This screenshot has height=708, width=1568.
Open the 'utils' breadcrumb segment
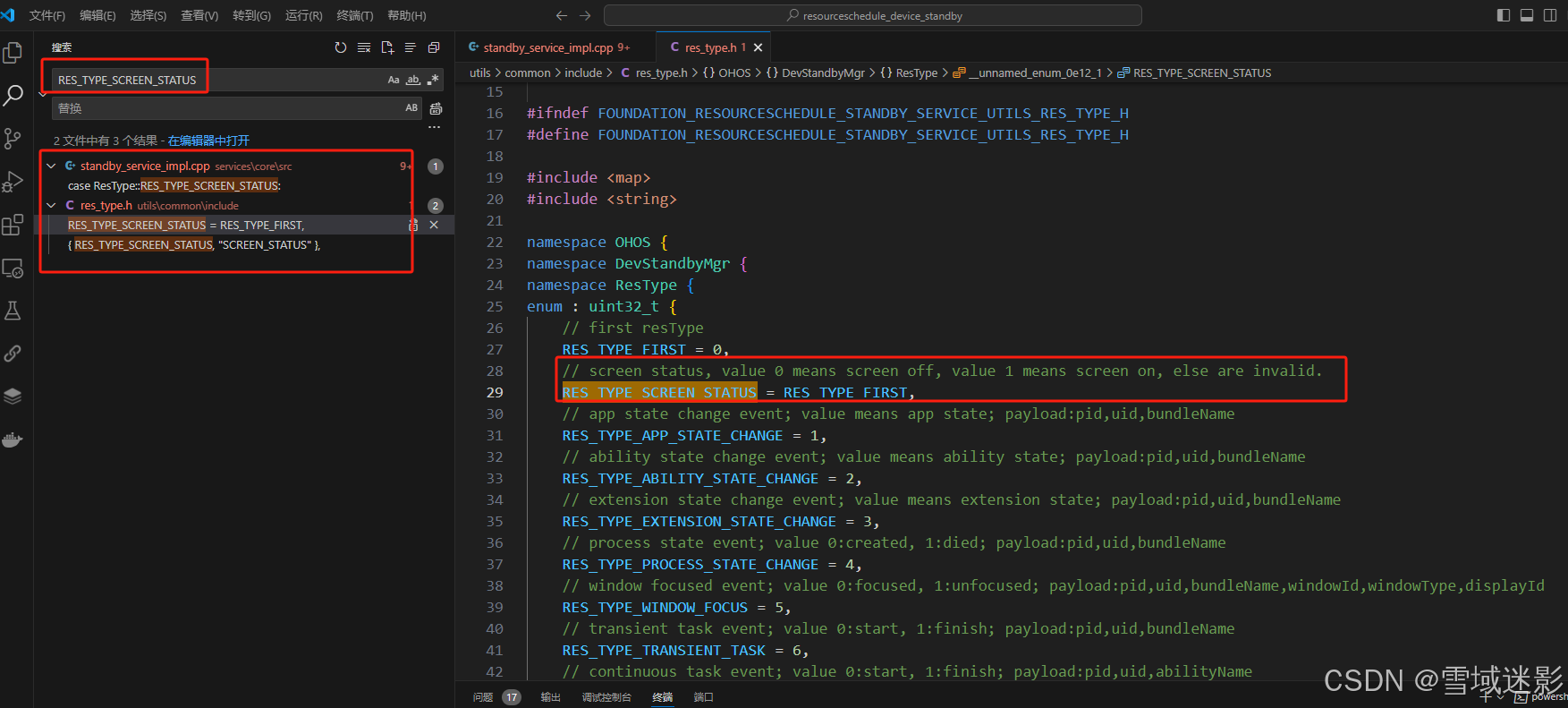[480, 73]
